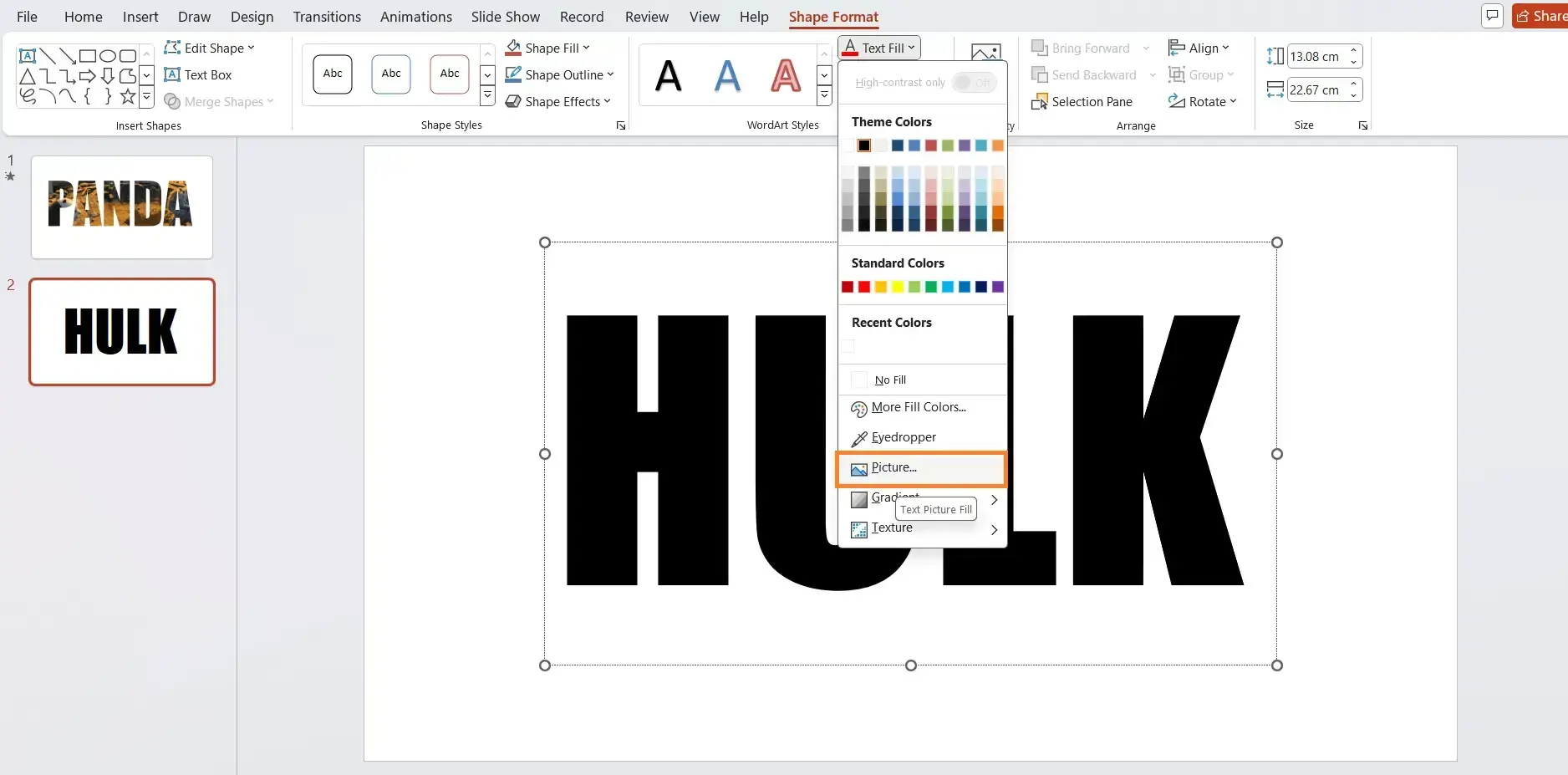Open Merge Shapes dropdown
This screenshot has height=775, width=1568.
(219, 101)
